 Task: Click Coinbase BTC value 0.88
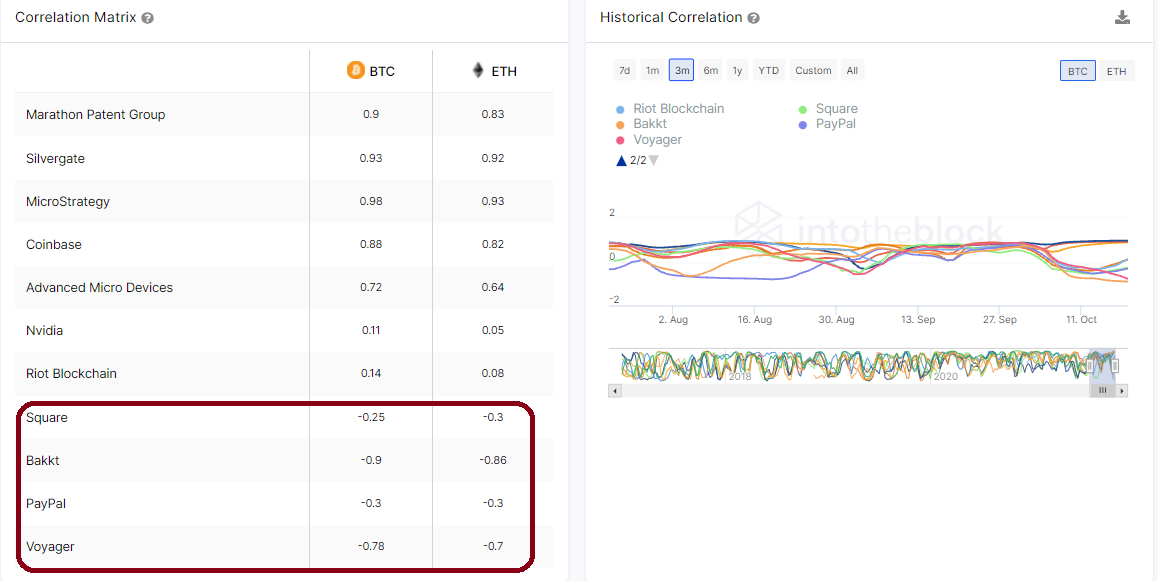click(x=371, y=244)
